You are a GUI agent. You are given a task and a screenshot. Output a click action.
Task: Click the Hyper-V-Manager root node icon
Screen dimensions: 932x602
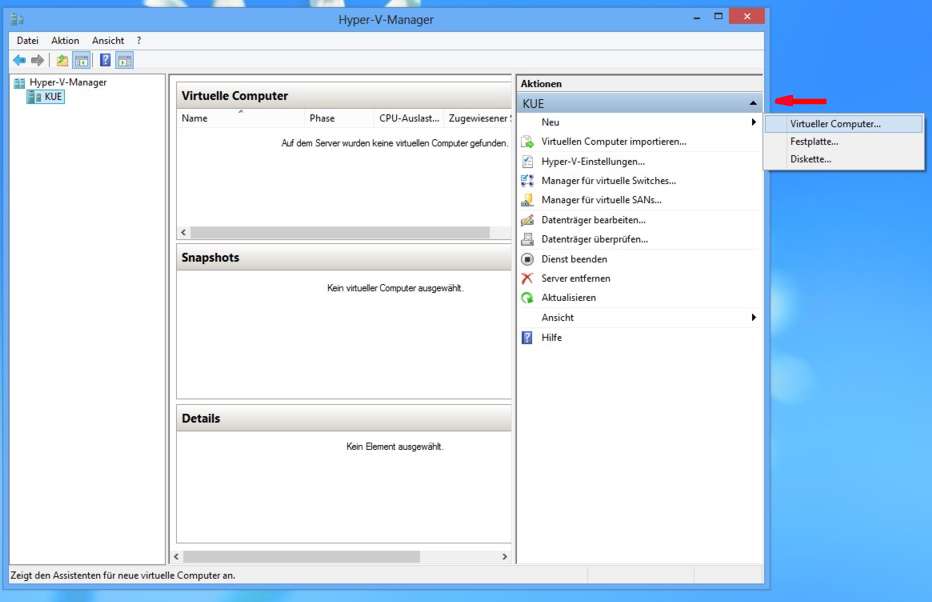point(20,83)
